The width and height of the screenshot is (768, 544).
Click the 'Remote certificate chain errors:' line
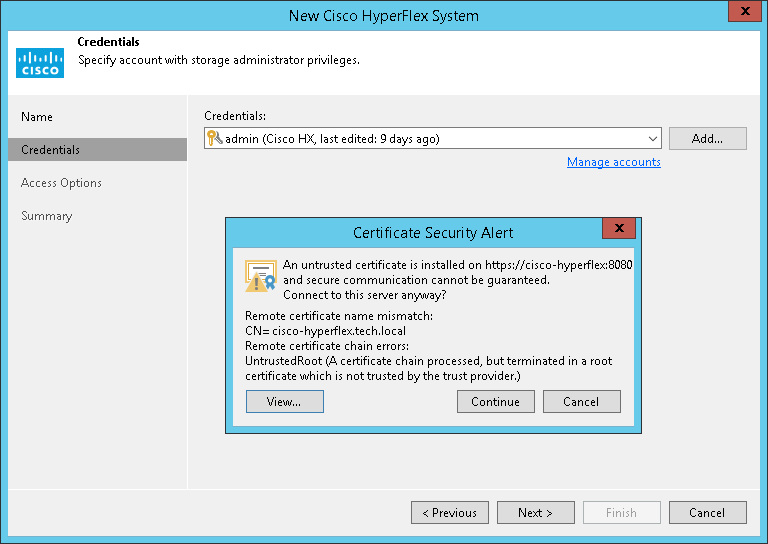pos(327,346)
